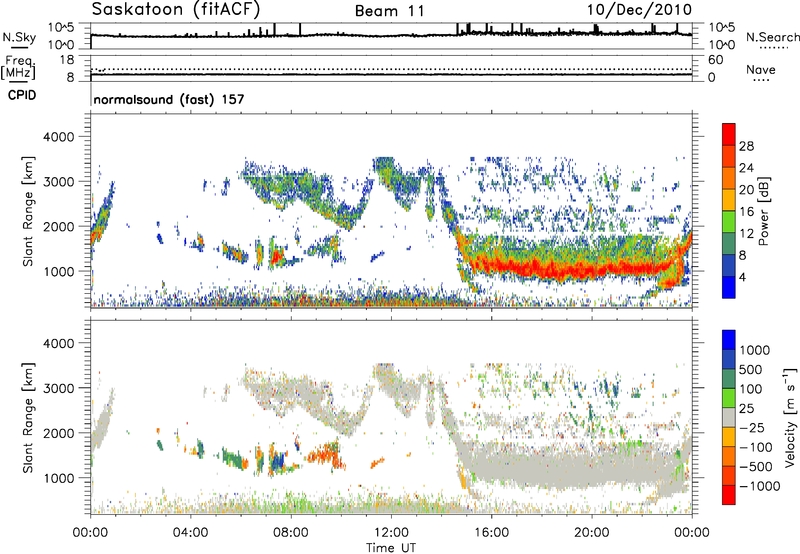800x554 pixels.
Task: Click the power panel 'Slant Range [km]' label
Action: pyautogui.click(x=28, y=211)
